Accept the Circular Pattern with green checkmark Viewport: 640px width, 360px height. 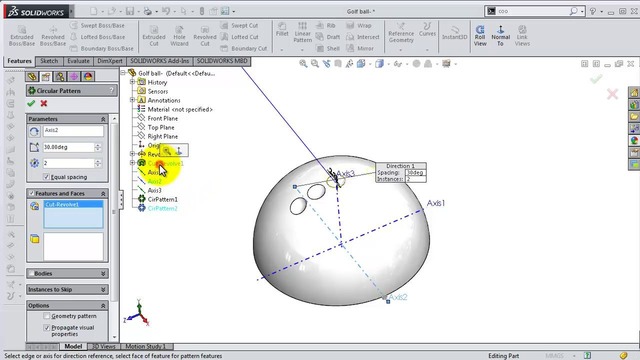pos(31,104)
